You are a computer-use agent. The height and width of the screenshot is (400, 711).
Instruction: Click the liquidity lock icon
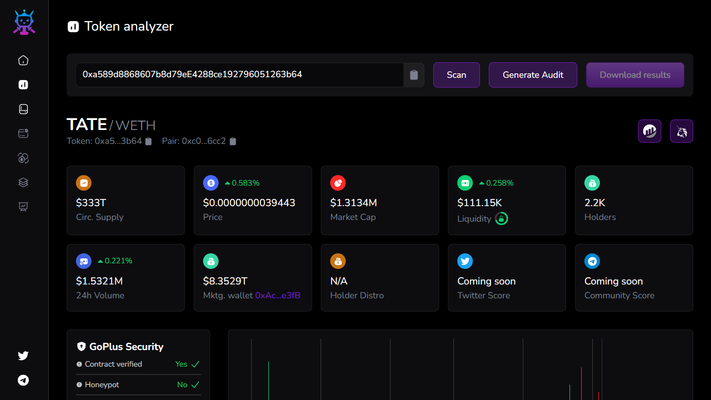tap(501, 219)
